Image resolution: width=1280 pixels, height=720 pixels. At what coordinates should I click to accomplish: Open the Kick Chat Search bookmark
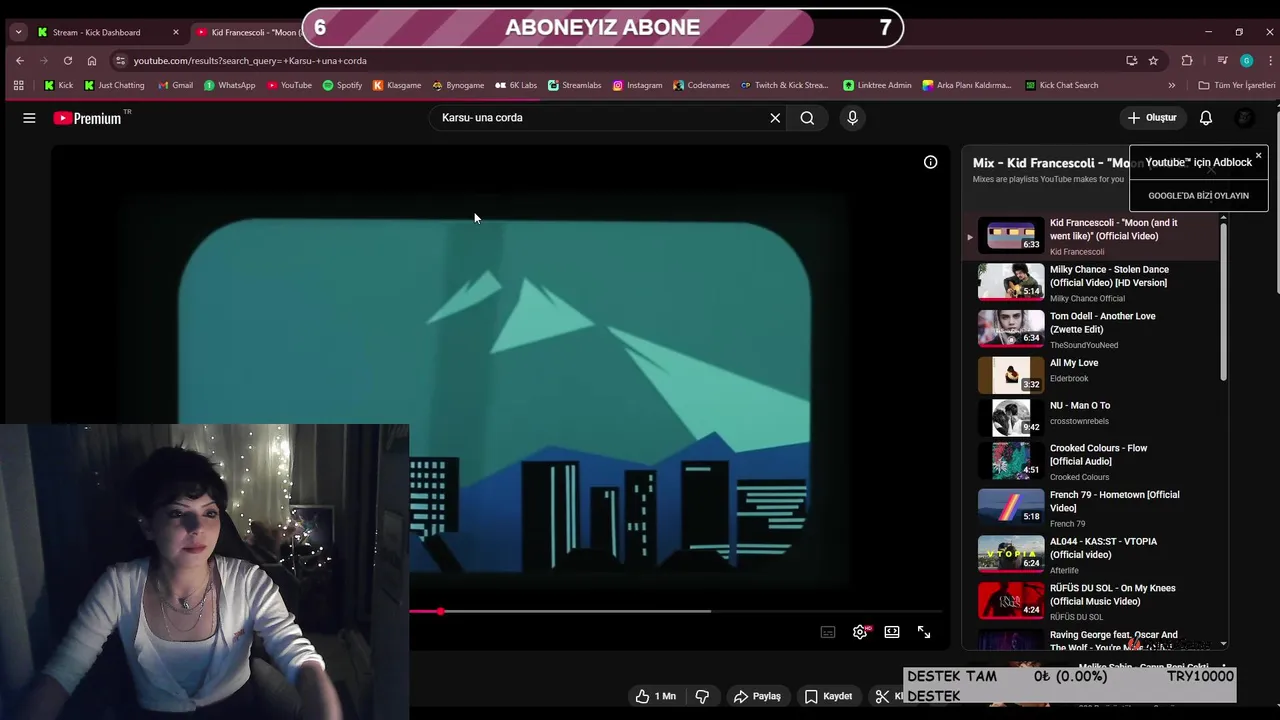coord(1061,85)
